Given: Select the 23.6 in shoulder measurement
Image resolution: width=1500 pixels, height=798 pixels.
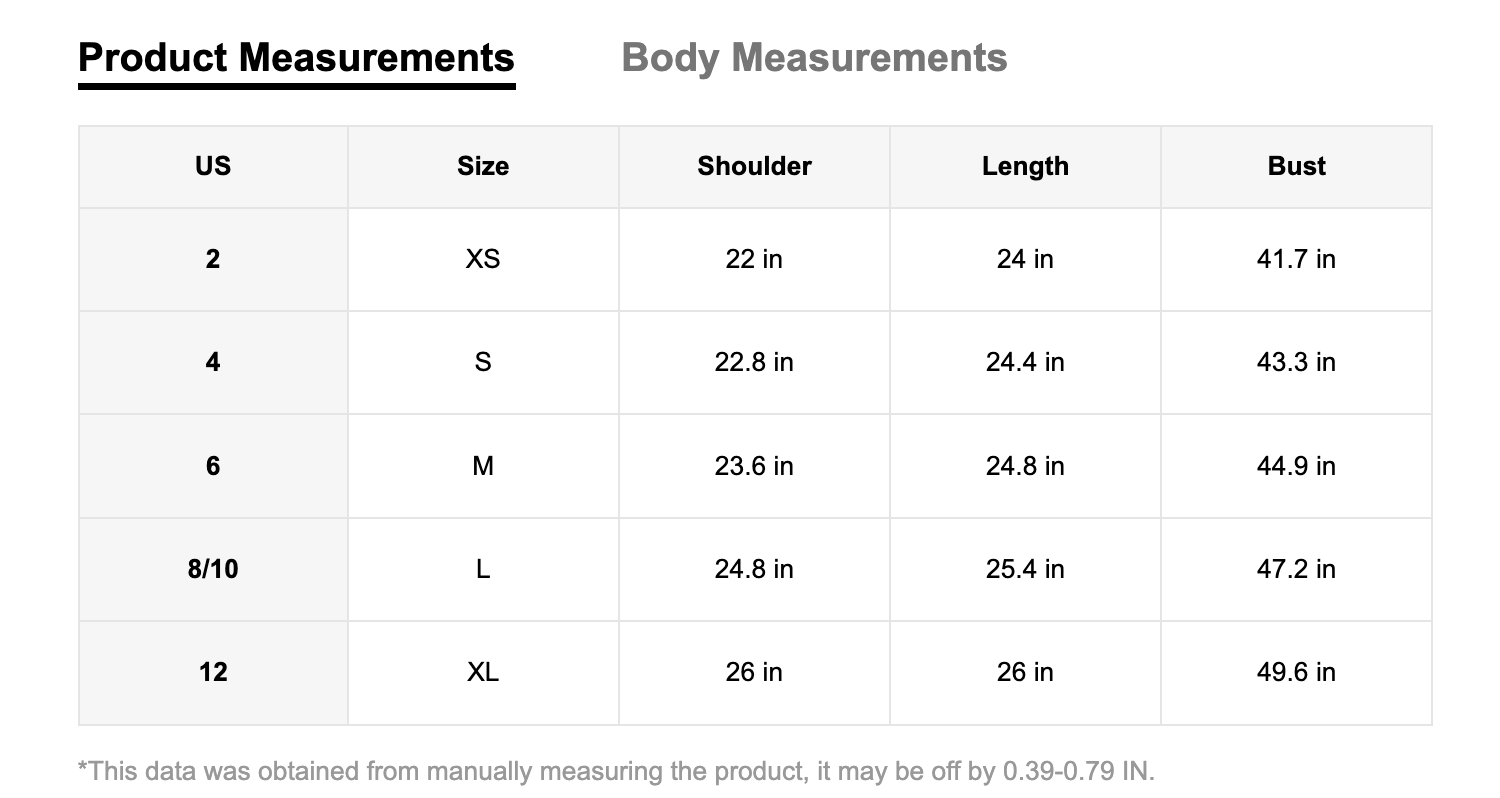Looking at the screenshot, I should 754,466.
